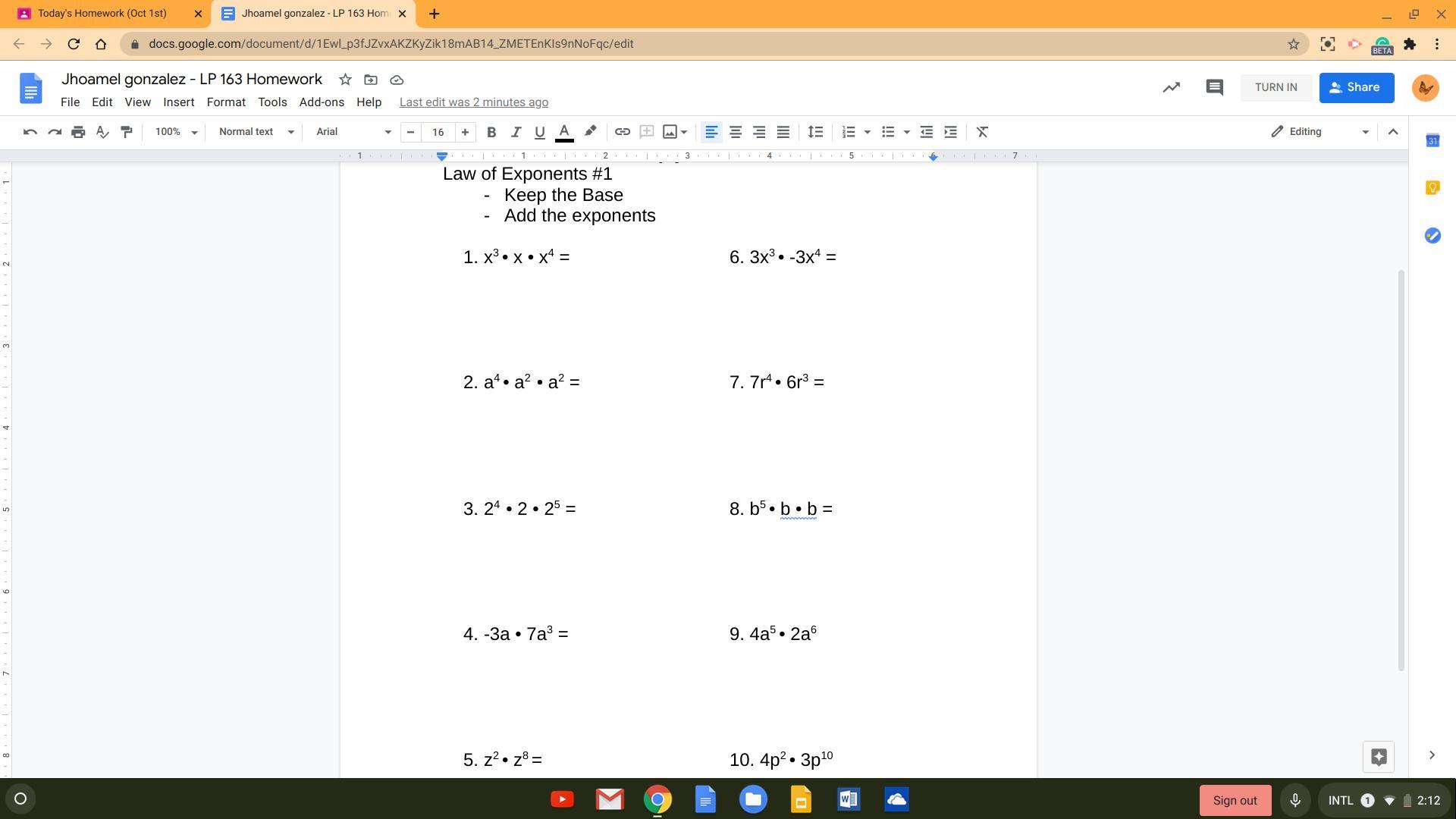
Task: Click the Print icon
Action: point(78,132)
